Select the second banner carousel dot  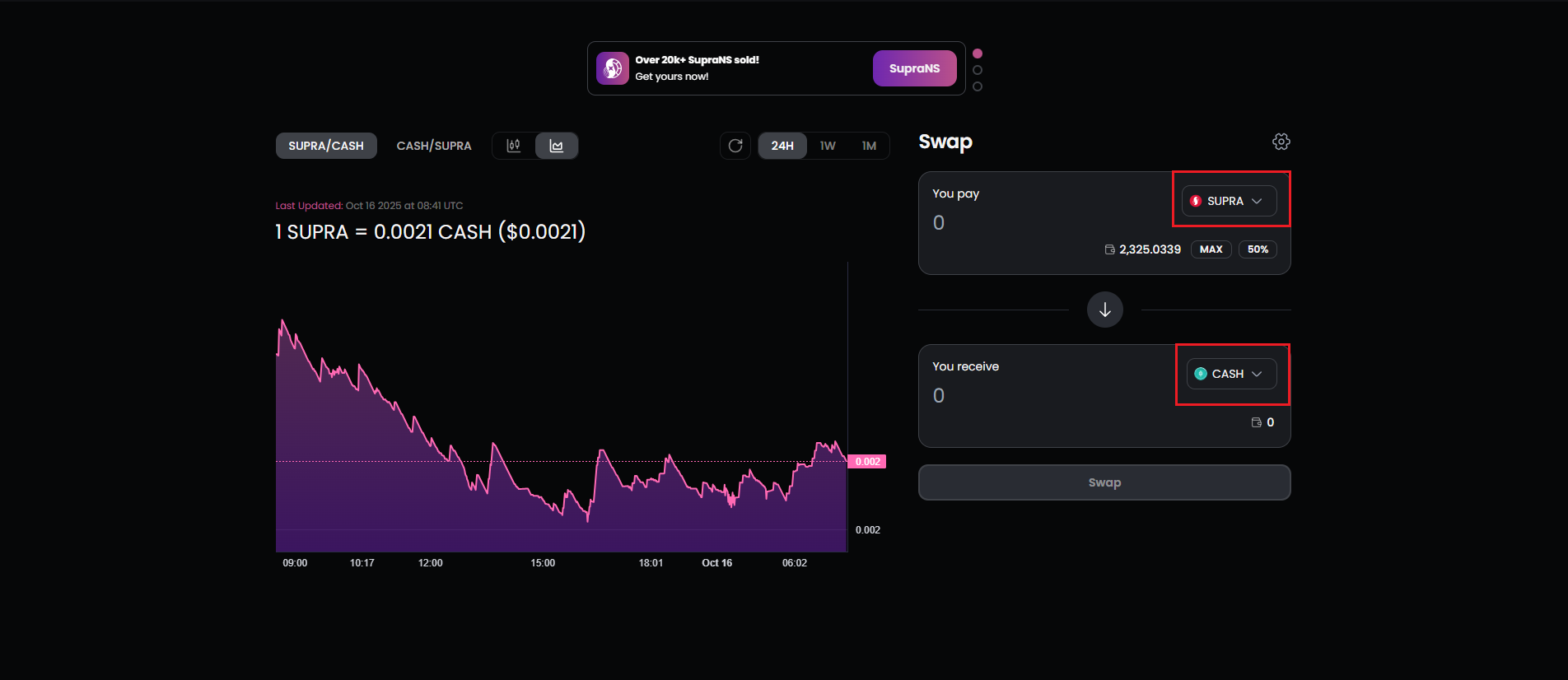point(978,70)
